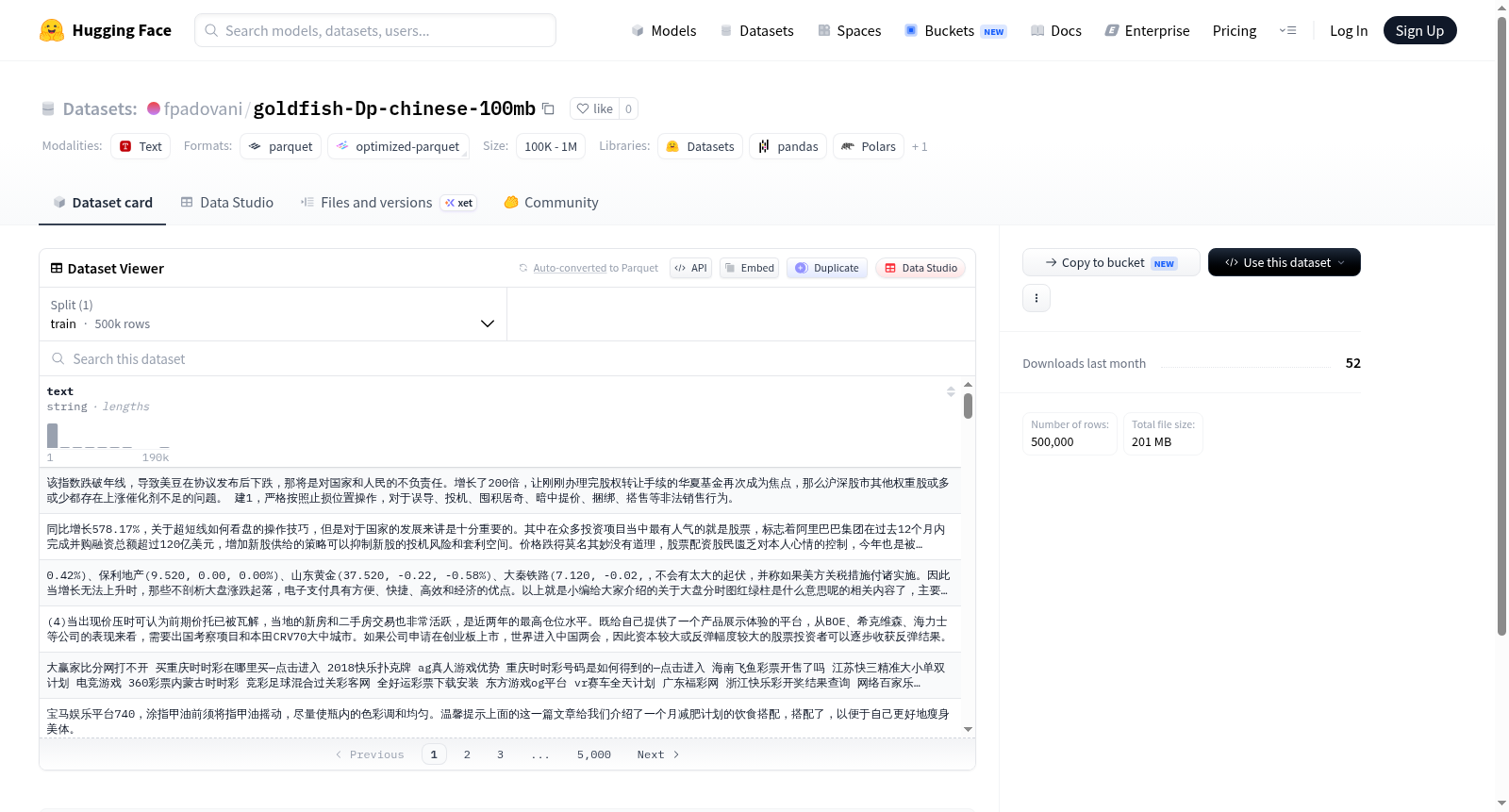Click the pandas library tag
The image size is (1509, 812).
788,146
